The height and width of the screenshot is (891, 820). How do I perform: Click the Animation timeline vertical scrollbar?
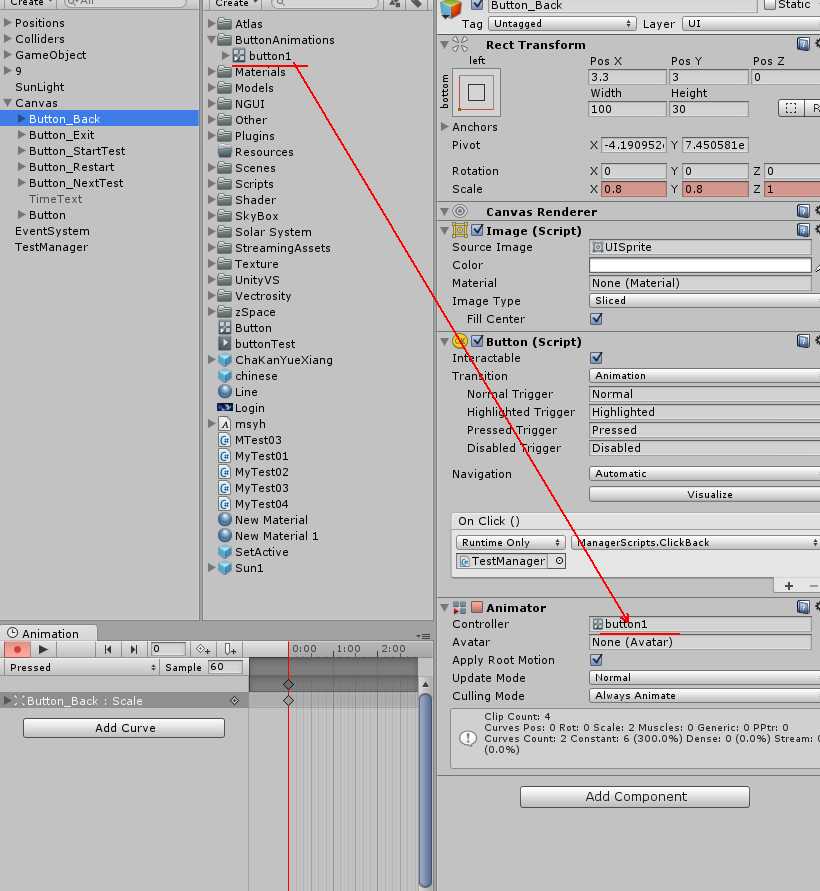click(425, 790)
